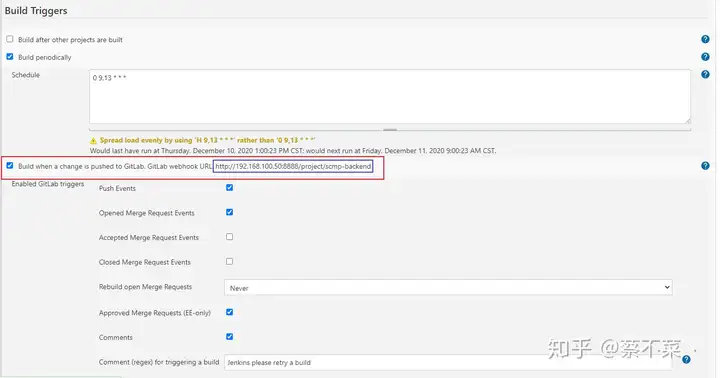Open help icon for Build periodically

pyautogui.click(x=705, y=57)
